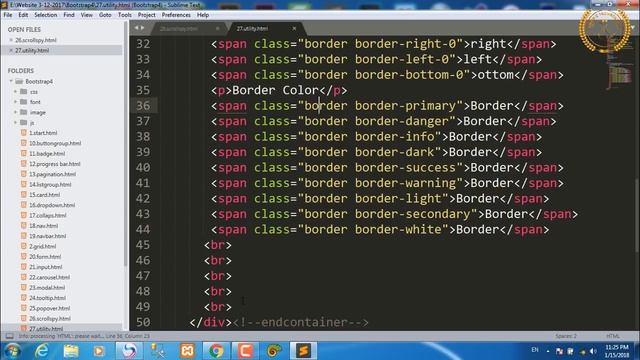The width and height of the screenshot is (640, 360).
Task: Open the View menu
Action: click(87, 15)
